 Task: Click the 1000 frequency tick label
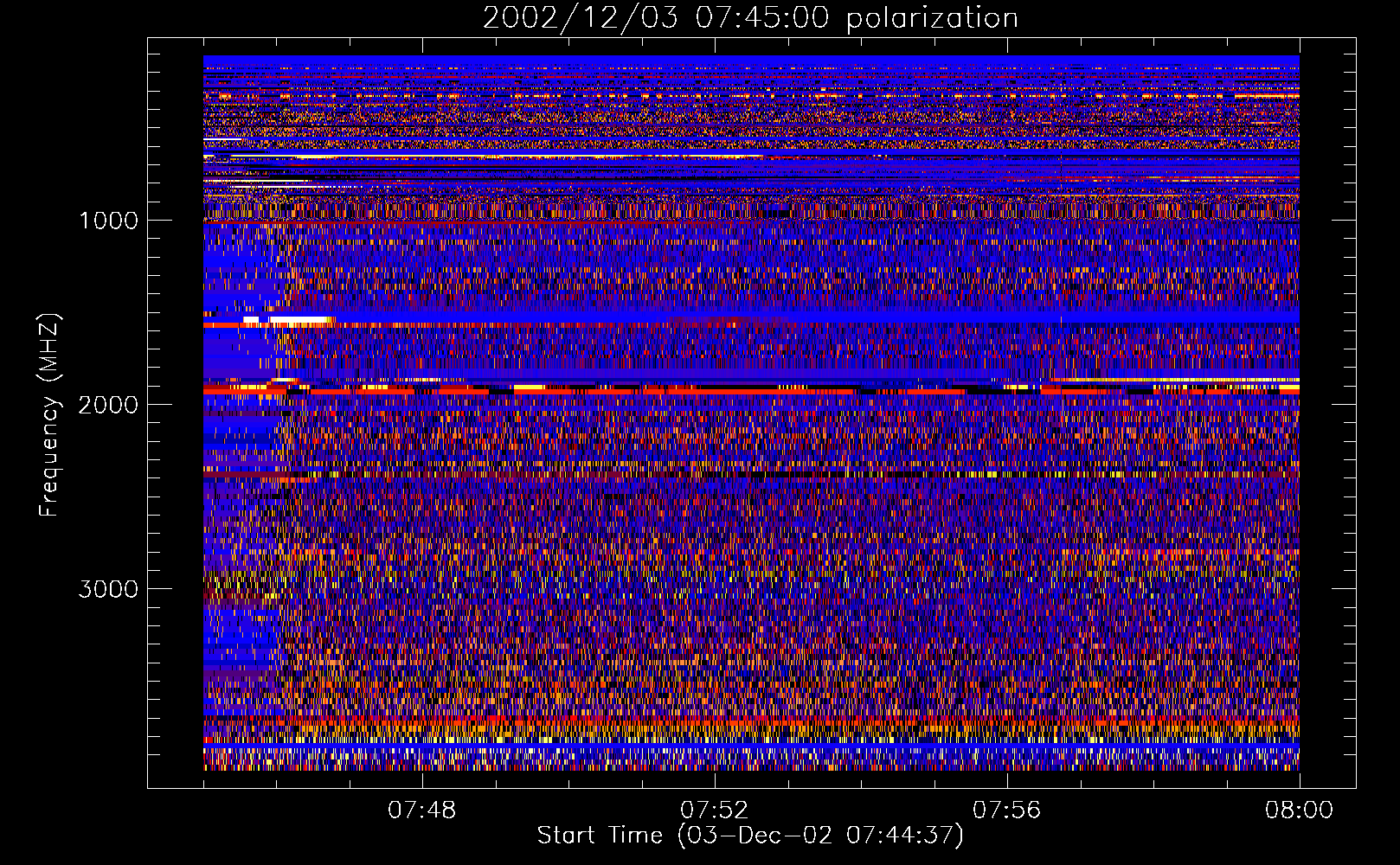(108, 221)
